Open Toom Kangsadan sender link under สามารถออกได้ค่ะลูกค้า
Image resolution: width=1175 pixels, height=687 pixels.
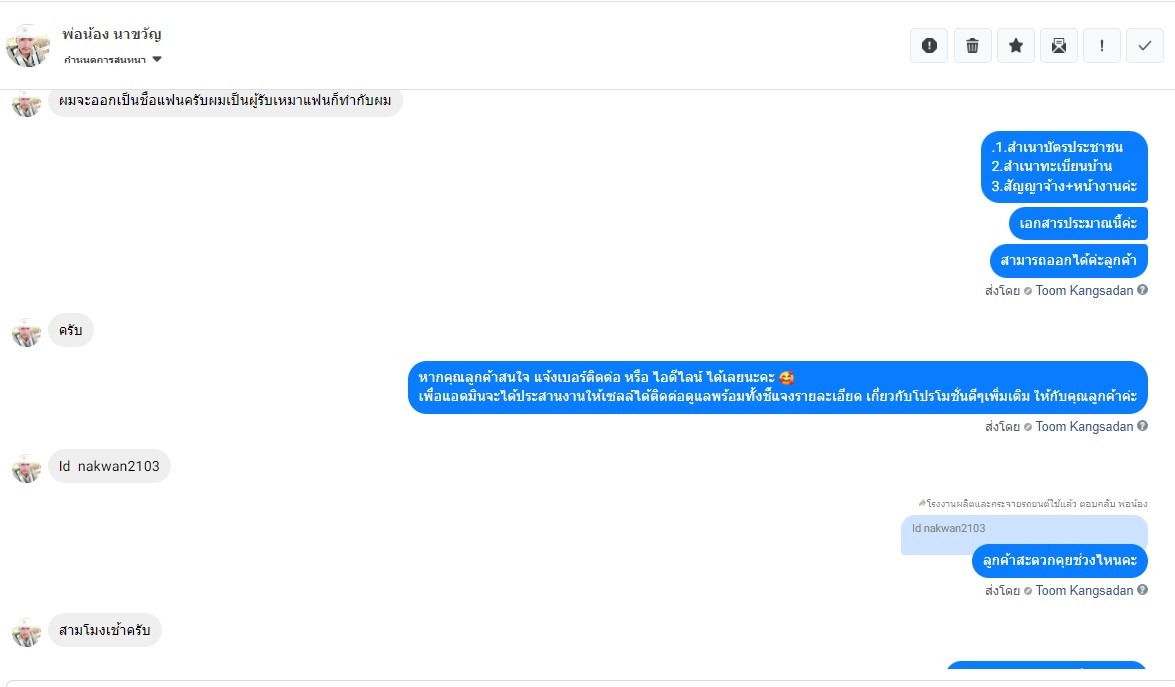pos(1084,291)
